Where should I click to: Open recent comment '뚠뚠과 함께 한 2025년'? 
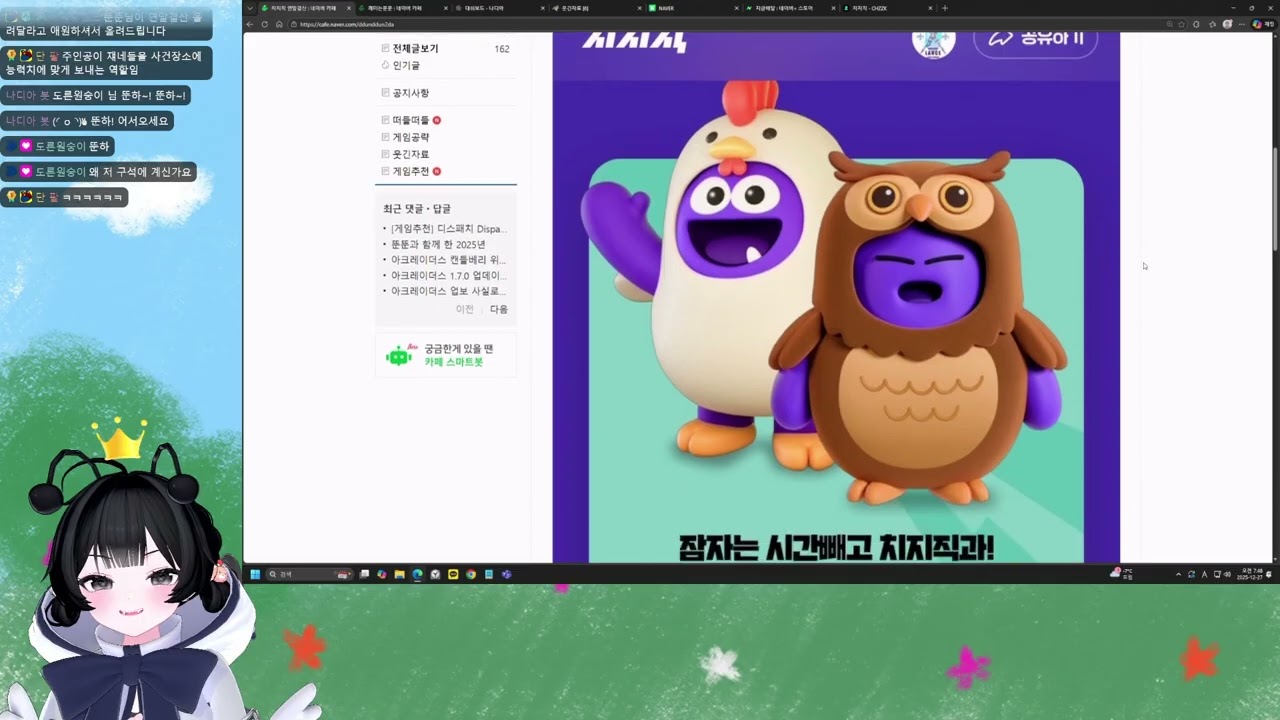pos(438,244)
